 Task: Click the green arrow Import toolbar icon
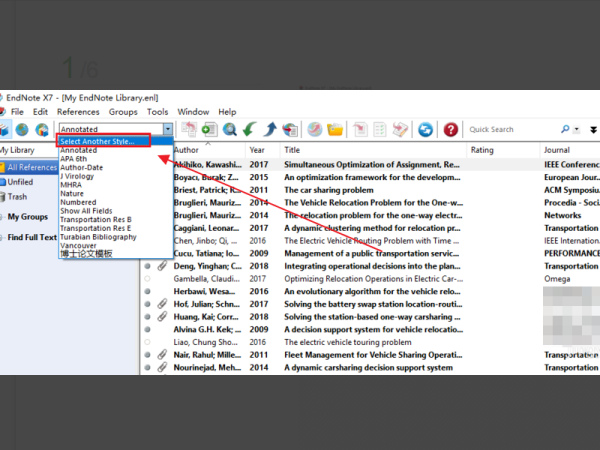pos(250,129)
